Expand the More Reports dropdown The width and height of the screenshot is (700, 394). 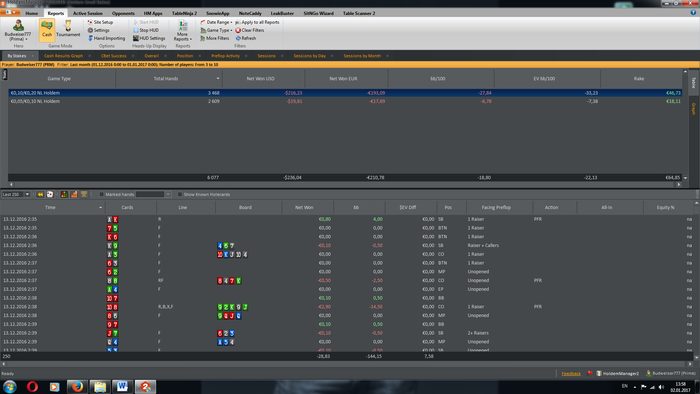pyautogui.click(x=183, y=30)
